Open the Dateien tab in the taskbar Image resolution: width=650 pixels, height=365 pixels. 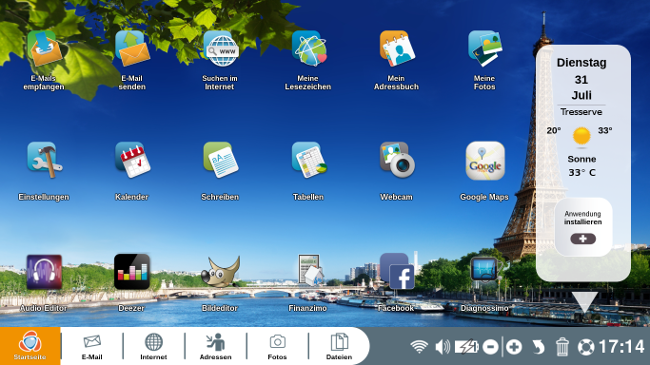pyautogui.click(x=339, y=346)
